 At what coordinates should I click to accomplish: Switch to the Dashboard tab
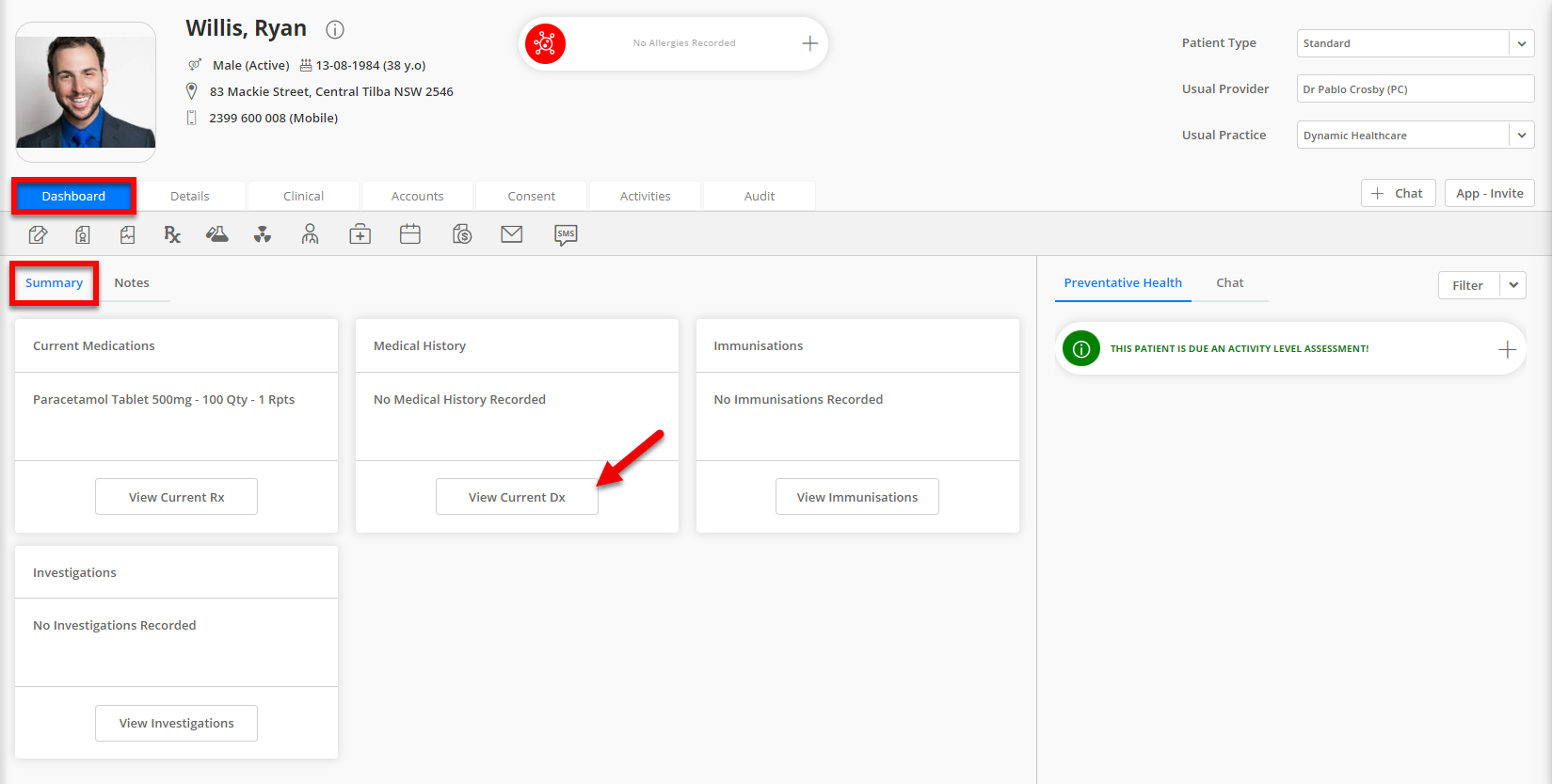[x=73, y=196]
